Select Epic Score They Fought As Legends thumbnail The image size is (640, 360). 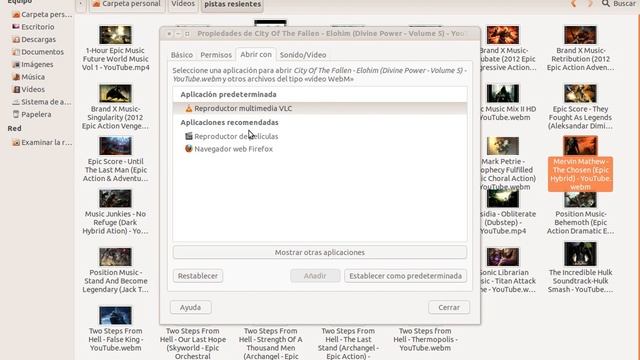click(580, 93)
